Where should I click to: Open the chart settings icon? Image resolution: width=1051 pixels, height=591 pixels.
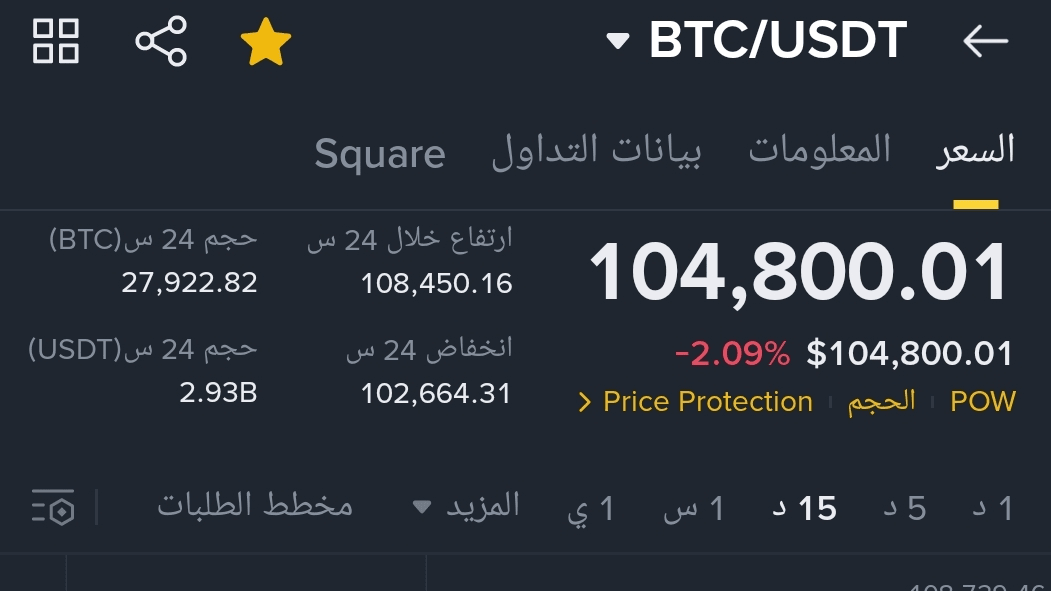point(53,507)
